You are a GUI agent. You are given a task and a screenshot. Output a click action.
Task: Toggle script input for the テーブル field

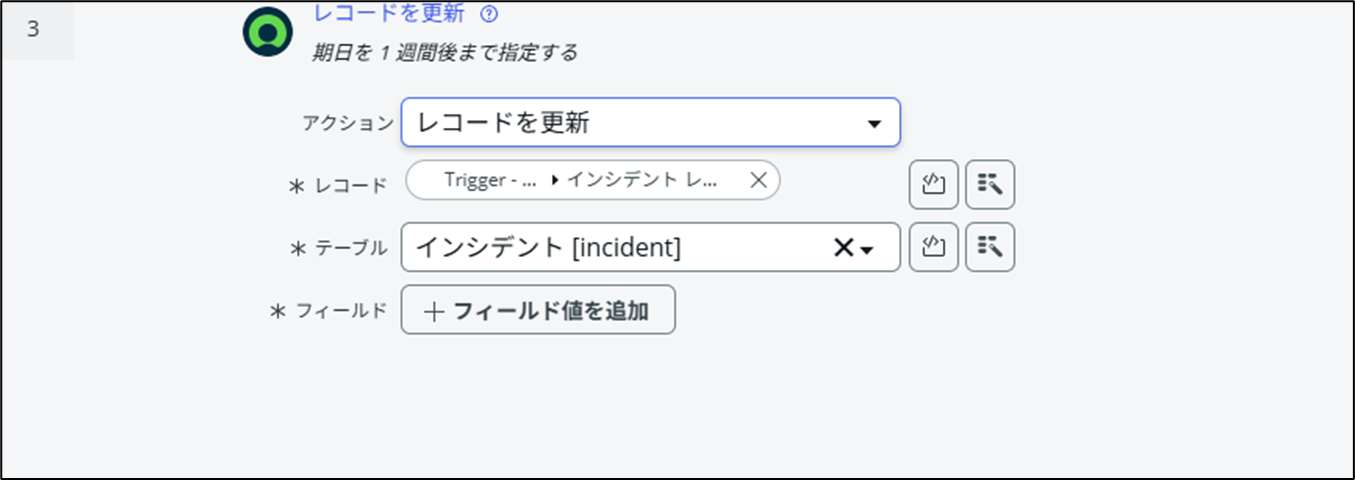934,247
